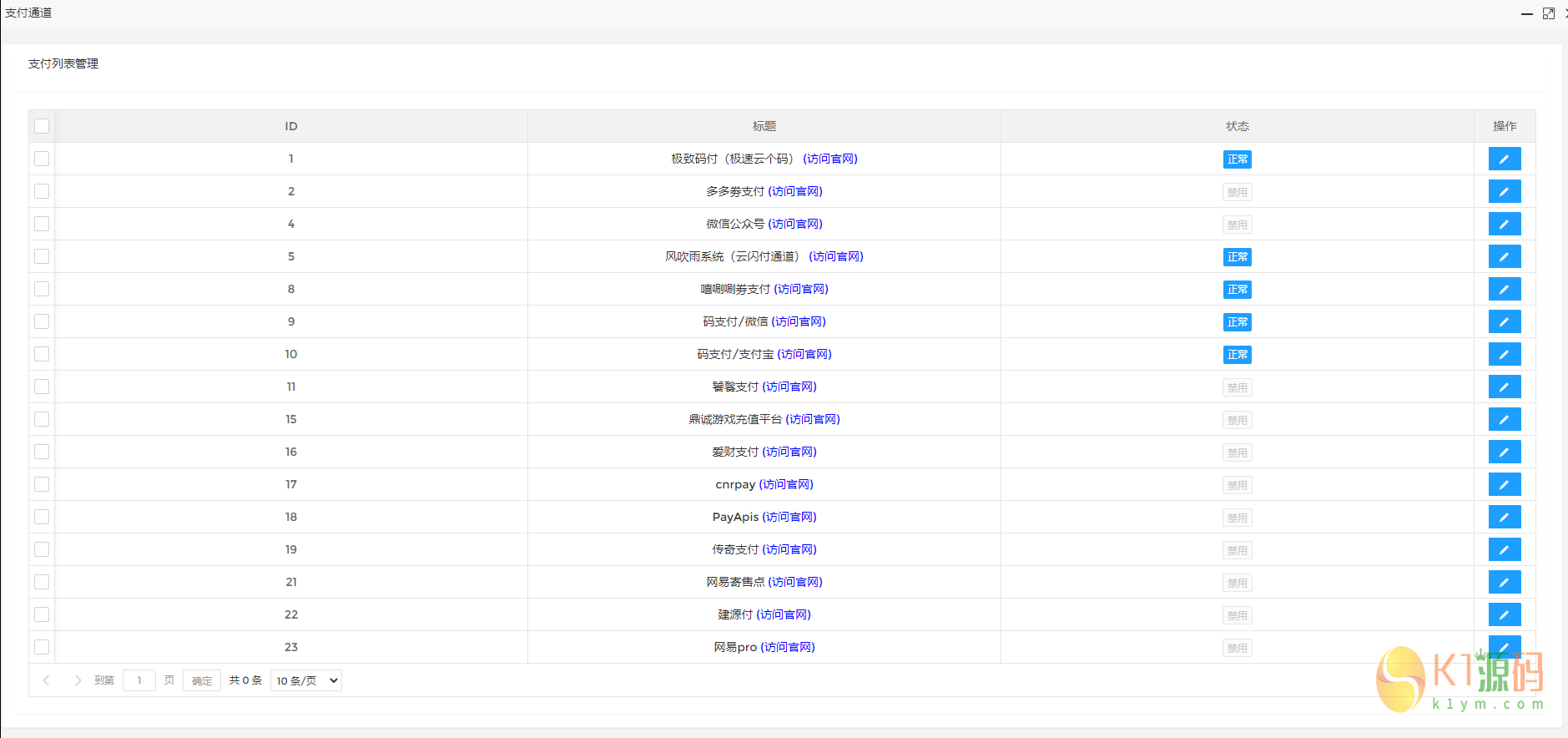Toggle the 禁用 badge for PayApis
Viewport: 1568px width, 738px height.
[1237, 518]
